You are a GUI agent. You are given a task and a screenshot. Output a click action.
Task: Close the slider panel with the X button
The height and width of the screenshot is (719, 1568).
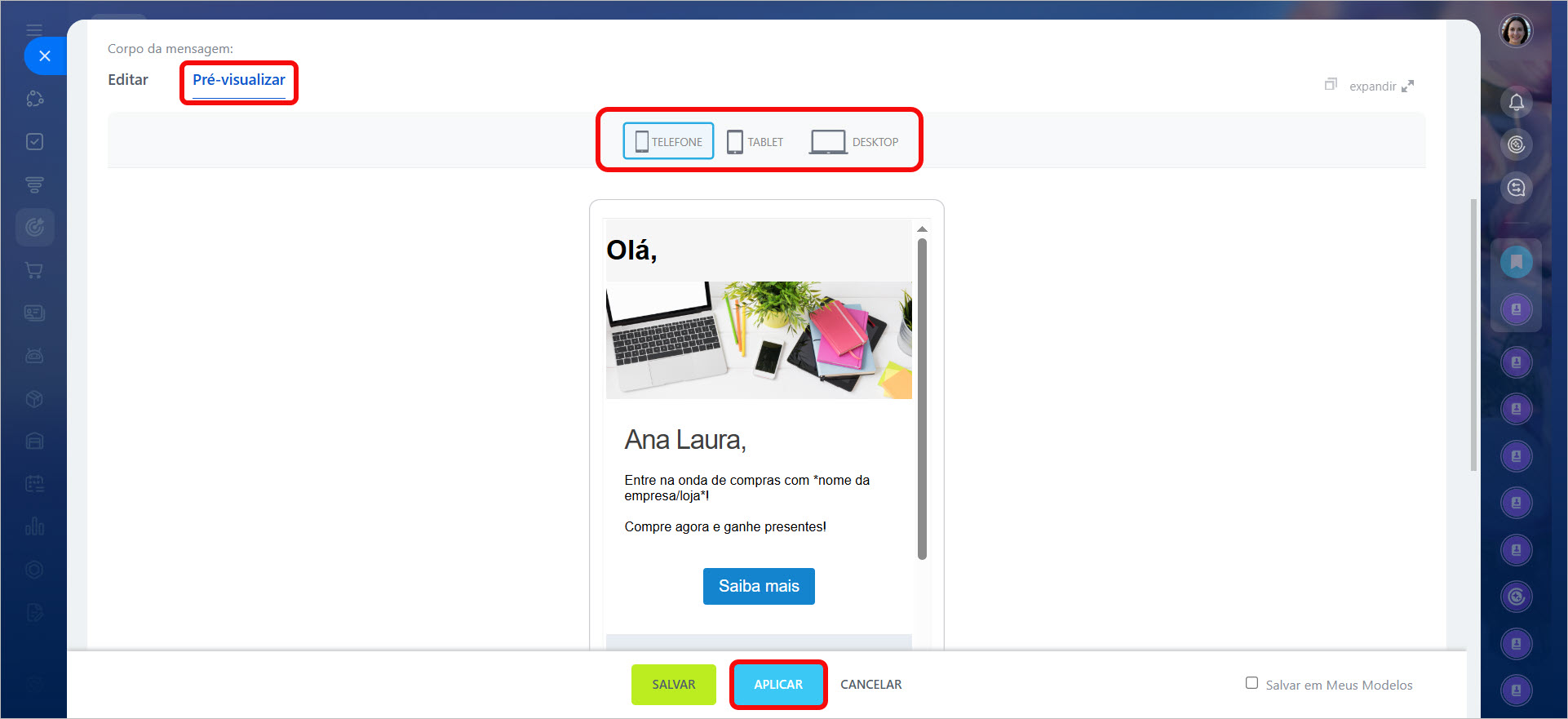coord(45,56)
